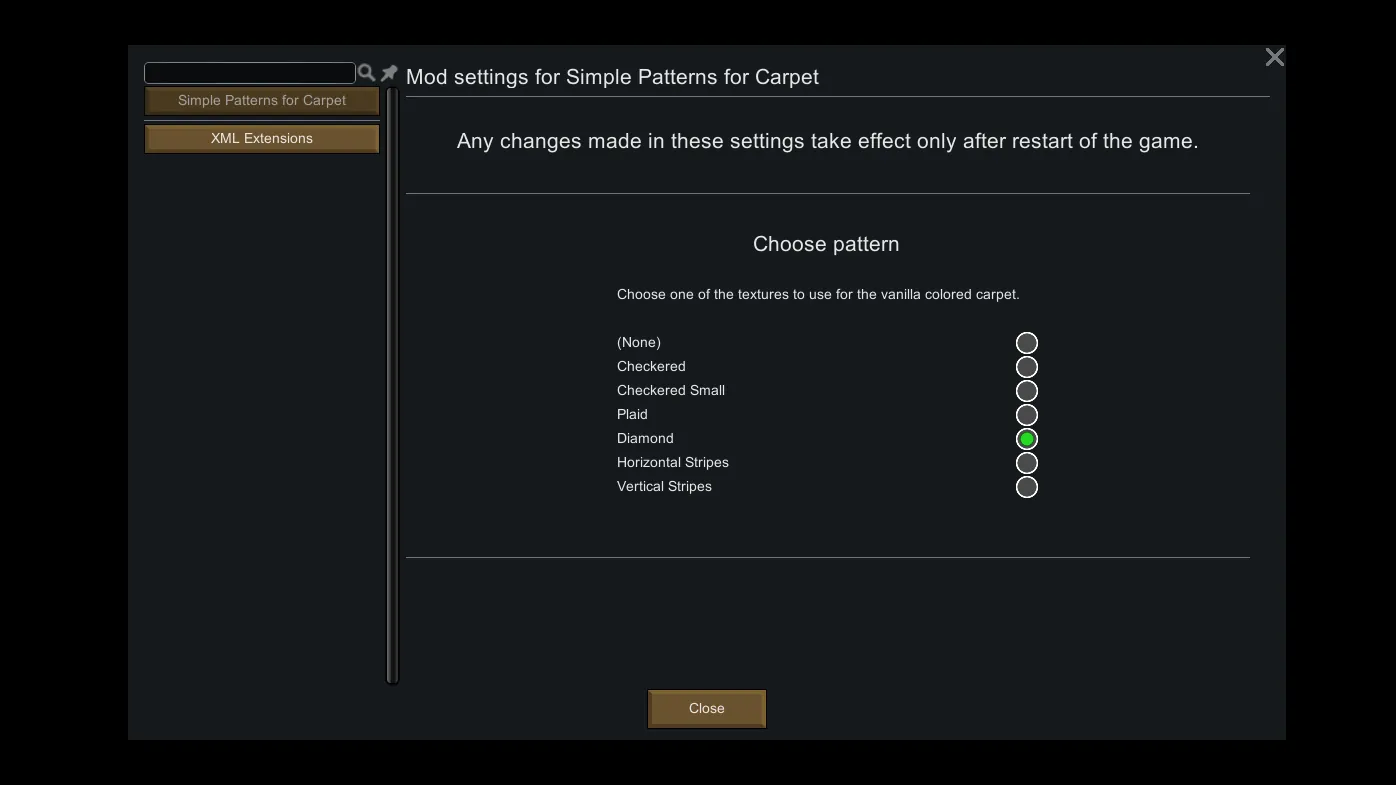Click the green Diamond radio button
Viewport: 1396px width, 785px height.
coord(1026,439)
